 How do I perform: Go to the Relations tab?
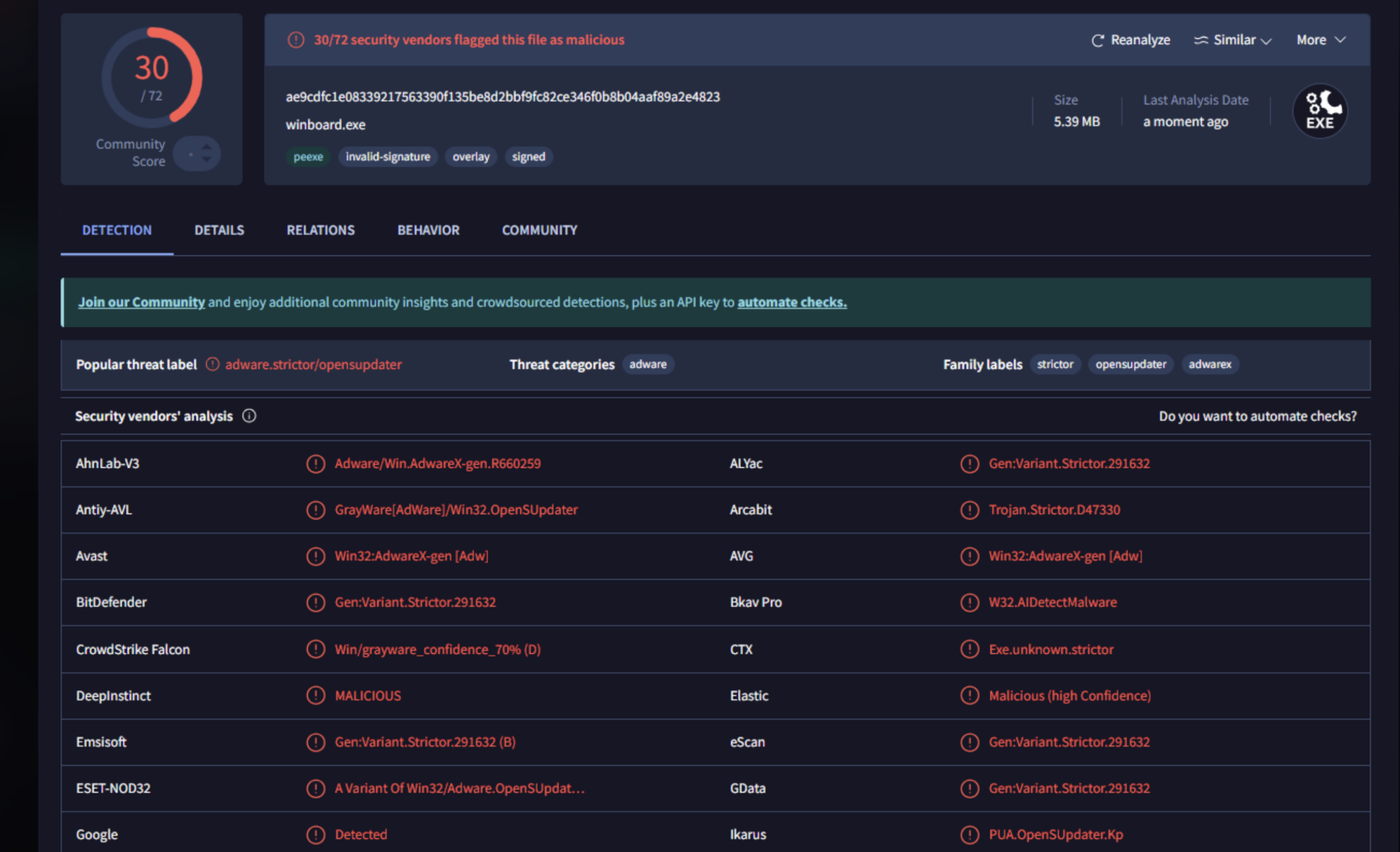[321, 230]
